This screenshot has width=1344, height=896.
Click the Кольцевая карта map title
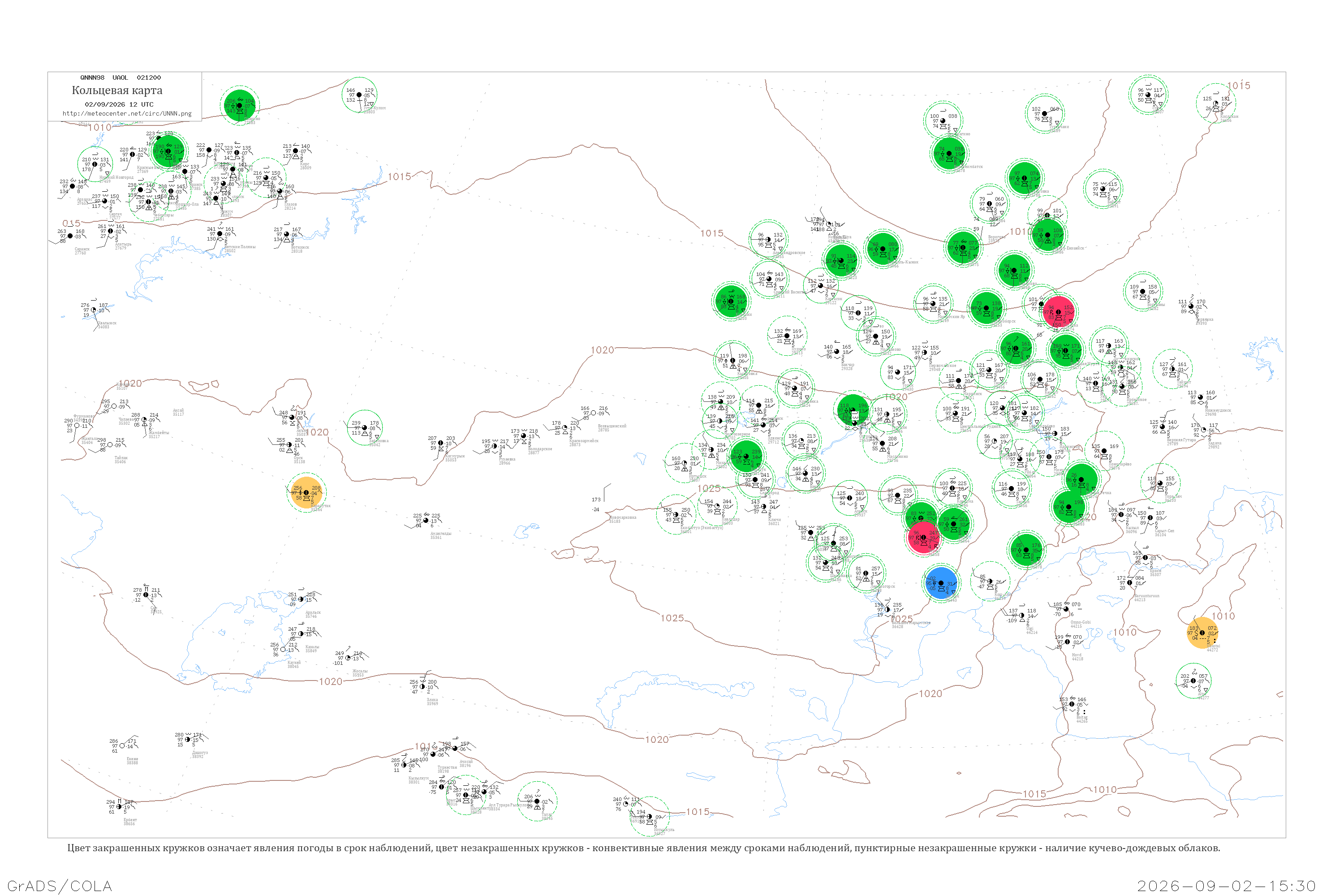click(117, 90)
